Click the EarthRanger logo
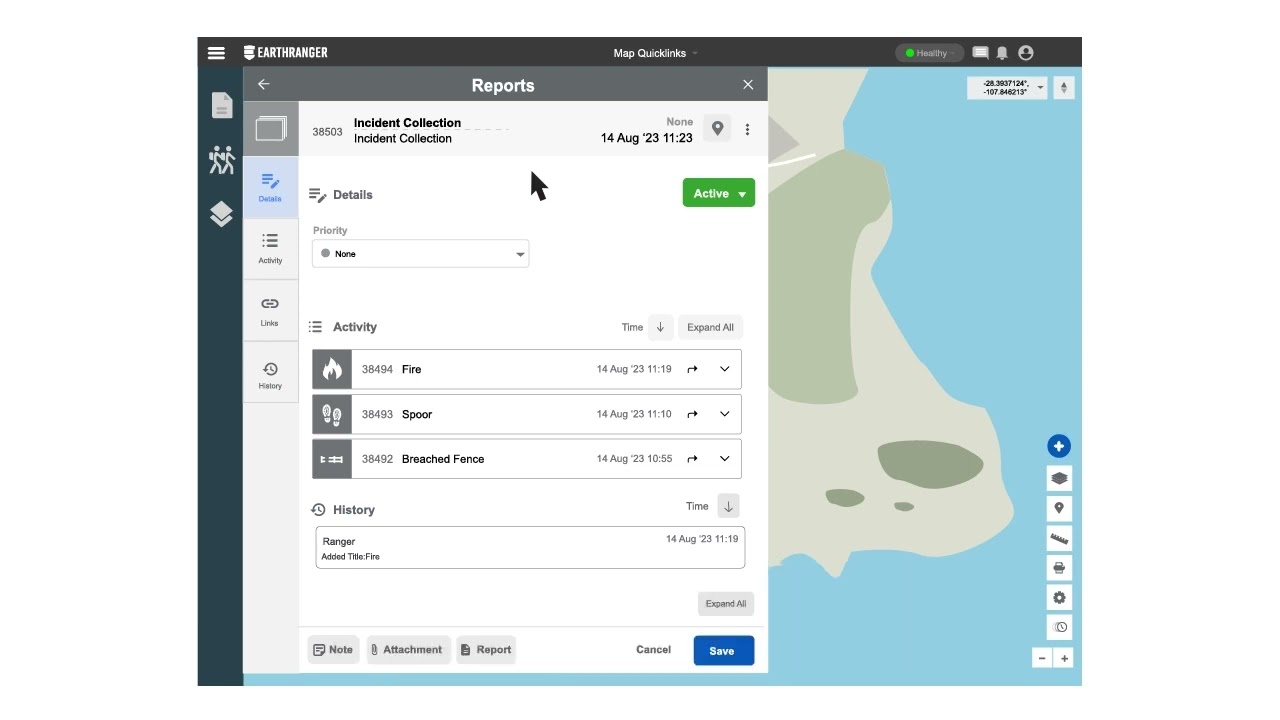The width and height of the screenshot is (1280, 720). click(286, 52)
